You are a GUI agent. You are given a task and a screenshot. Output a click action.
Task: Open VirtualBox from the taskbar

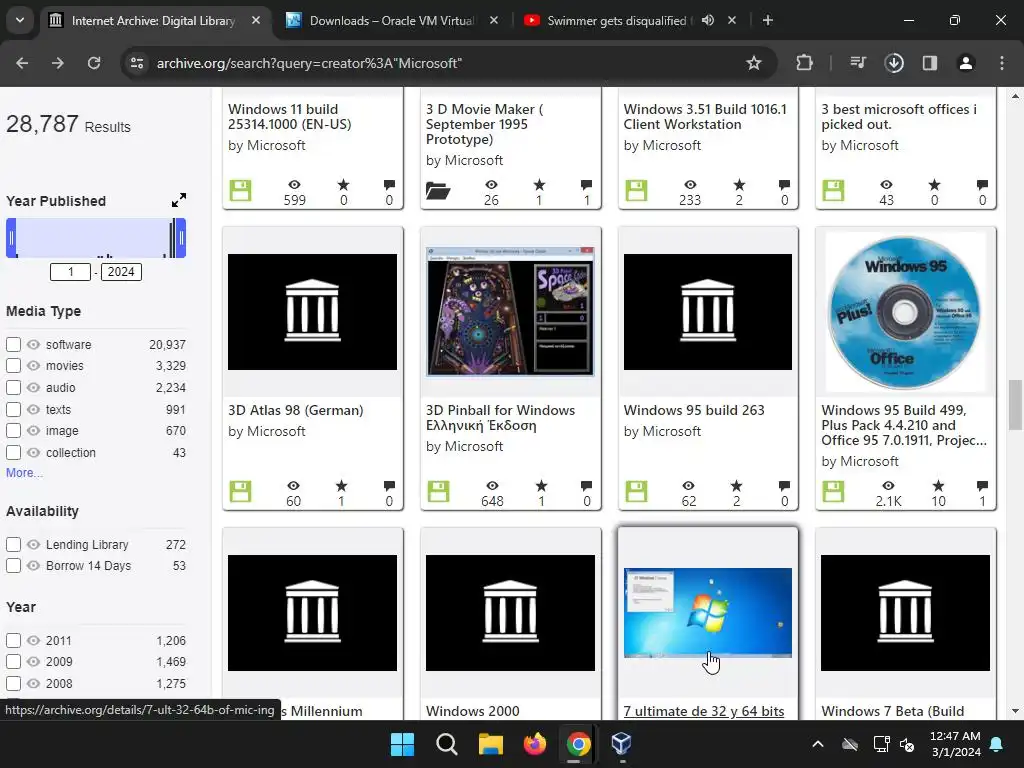pos(621,744)
